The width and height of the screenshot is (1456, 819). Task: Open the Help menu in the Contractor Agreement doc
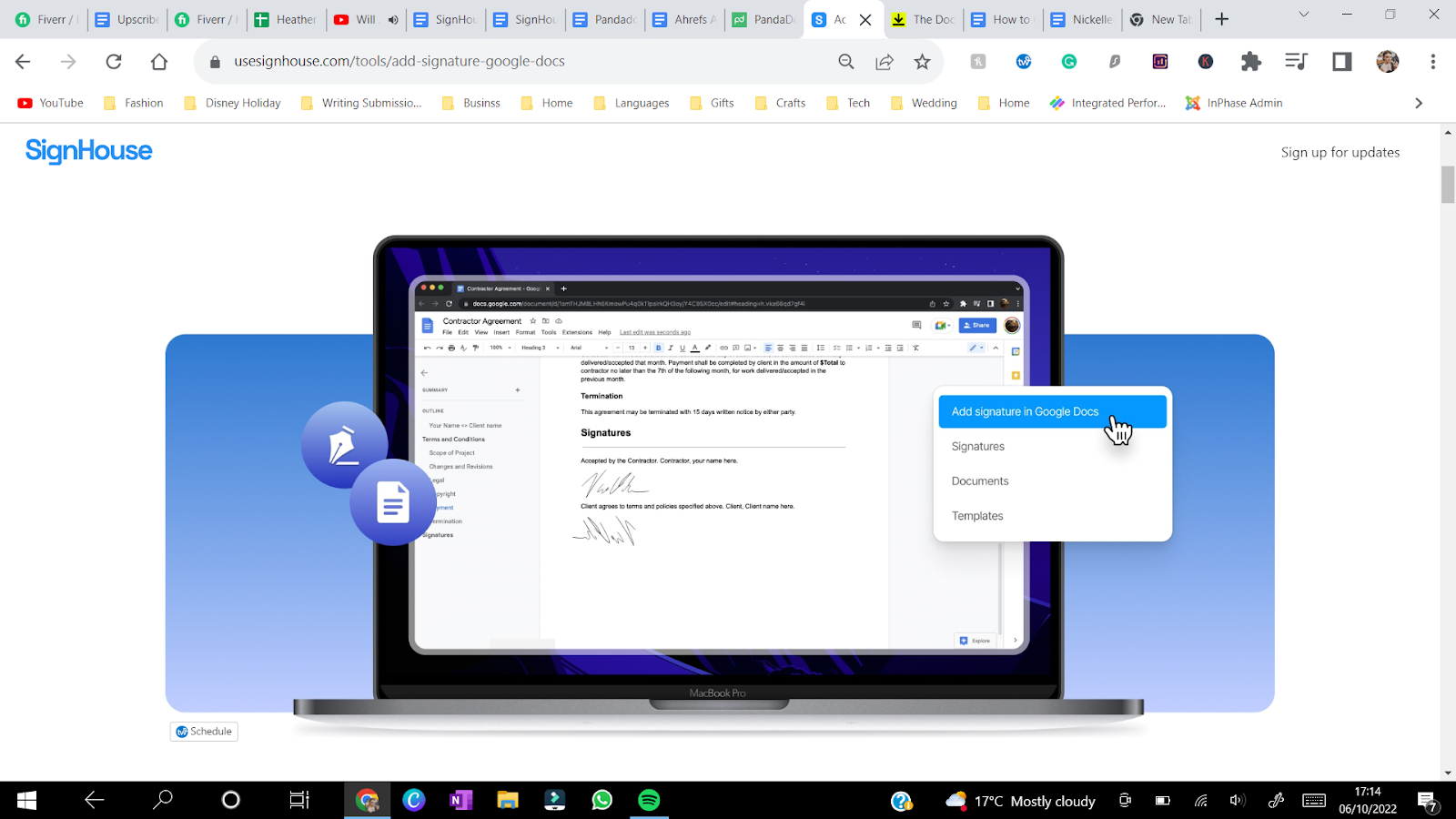[x=604, y=332]
